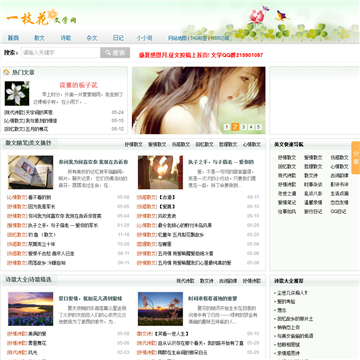Open the headline starting with 夏日爱情
The height and width of the screenshot is (360, 360).
click(90, 298)
